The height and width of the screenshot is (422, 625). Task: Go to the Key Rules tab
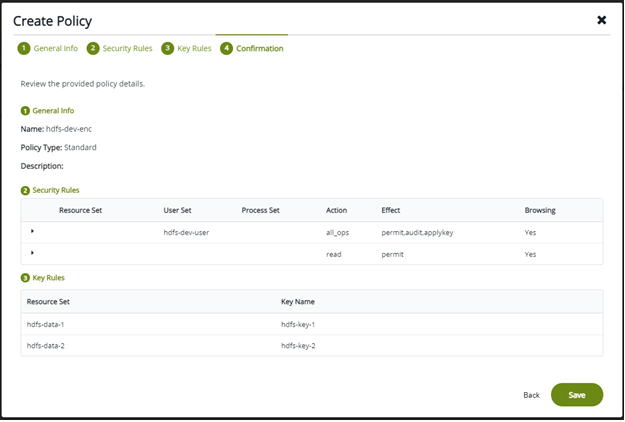coord(194,48)
